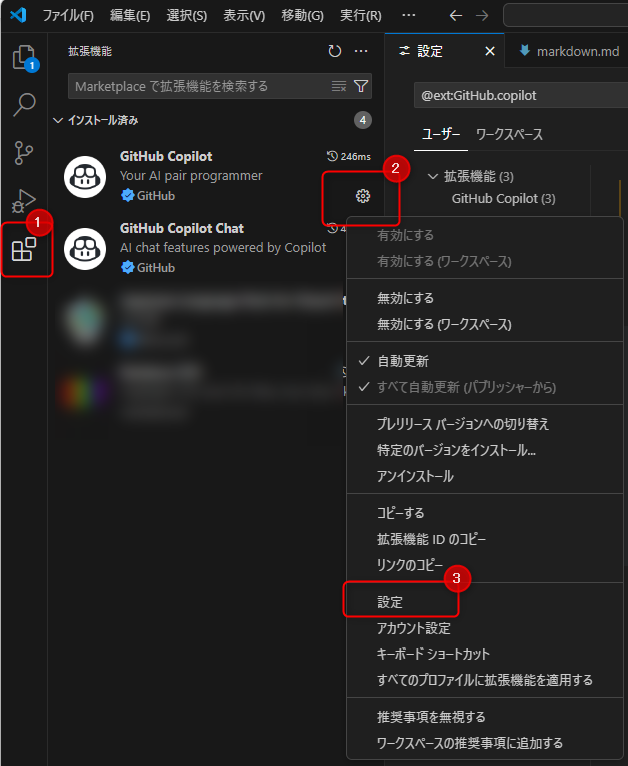The width and height of the screenshot is (628, 766).
Task: Clear the extensions search results icon
Action: tap(338, 86)
